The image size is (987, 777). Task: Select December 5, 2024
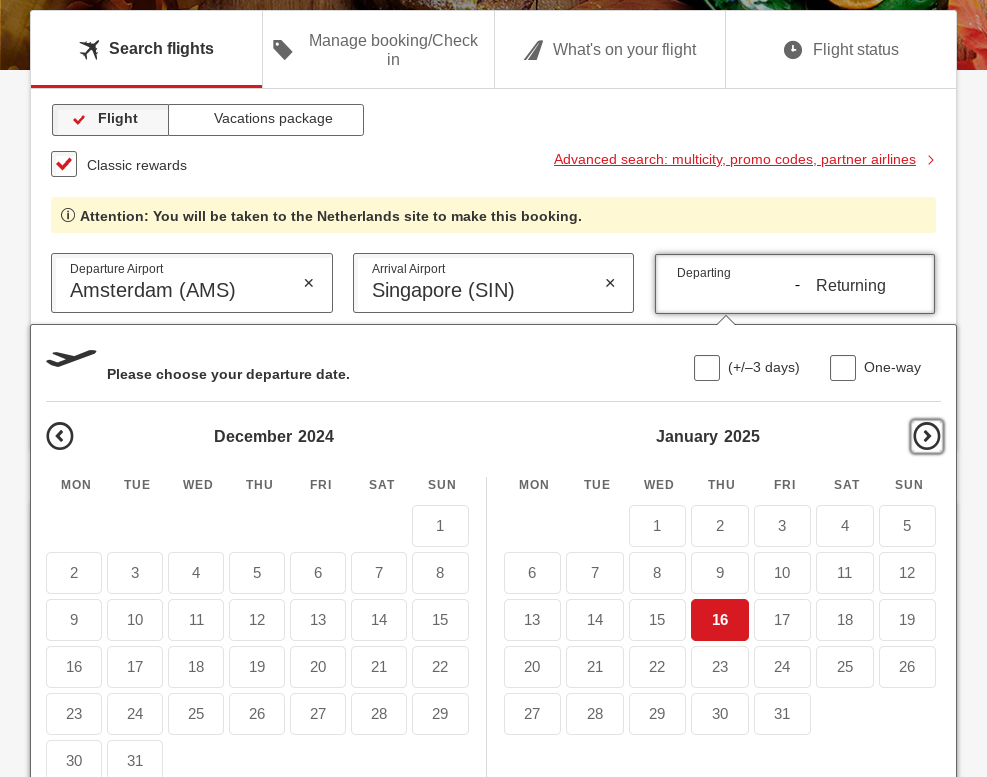tap(257, 573)
